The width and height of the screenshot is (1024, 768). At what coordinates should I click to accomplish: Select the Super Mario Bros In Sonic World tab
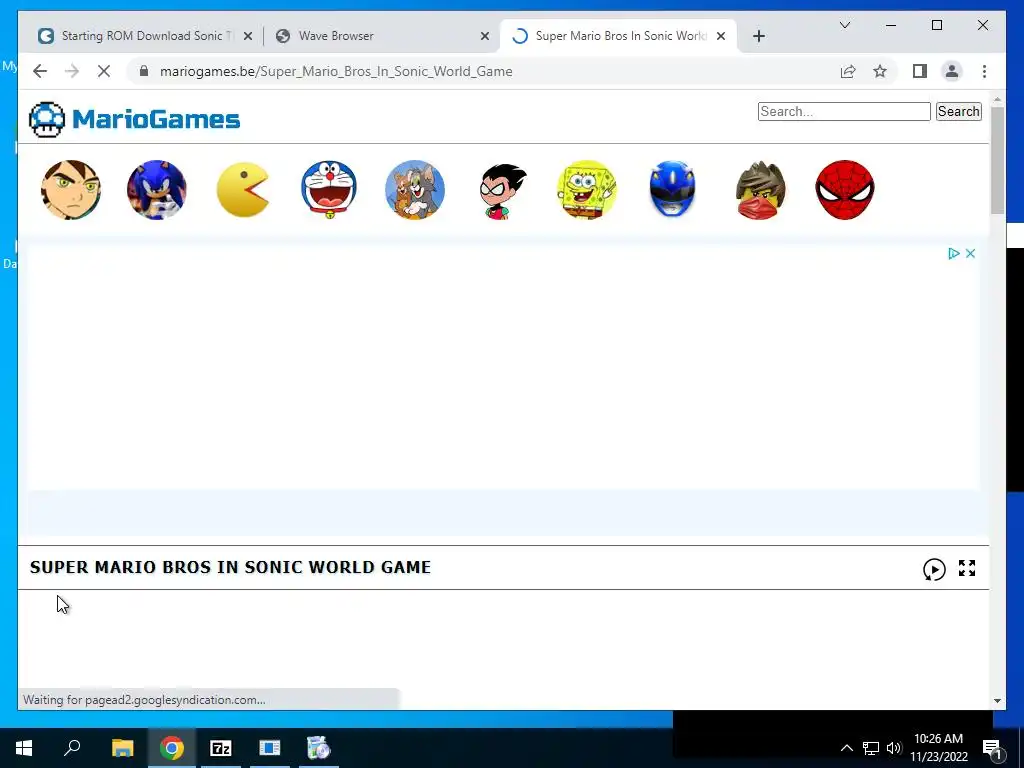619,36
